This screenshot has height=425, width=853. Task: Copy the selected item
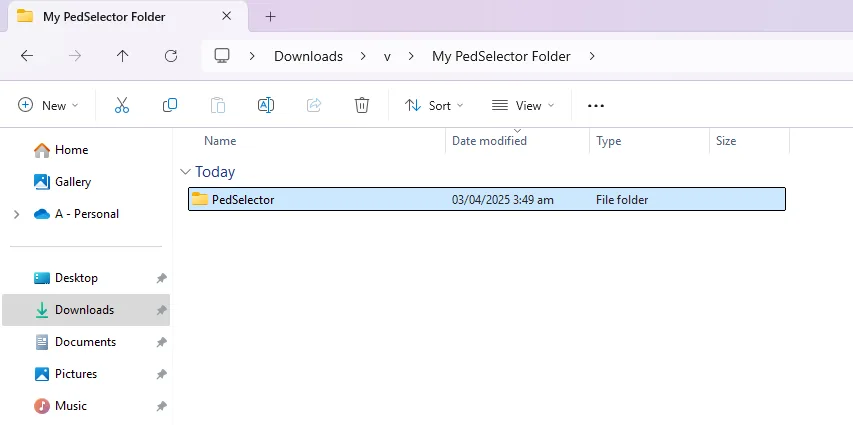(x=170, y=105)
